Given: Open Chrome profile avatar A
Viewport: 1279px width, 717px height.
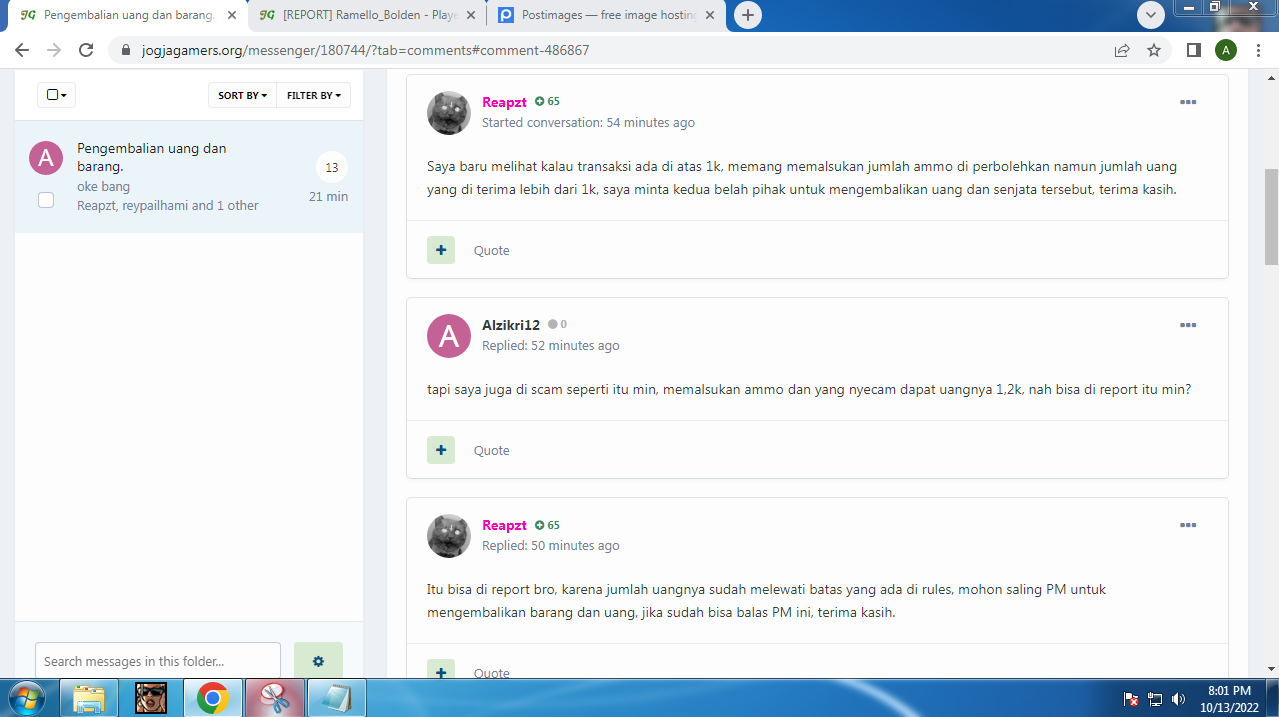Looking at the screenshot, I should 1226,50.
